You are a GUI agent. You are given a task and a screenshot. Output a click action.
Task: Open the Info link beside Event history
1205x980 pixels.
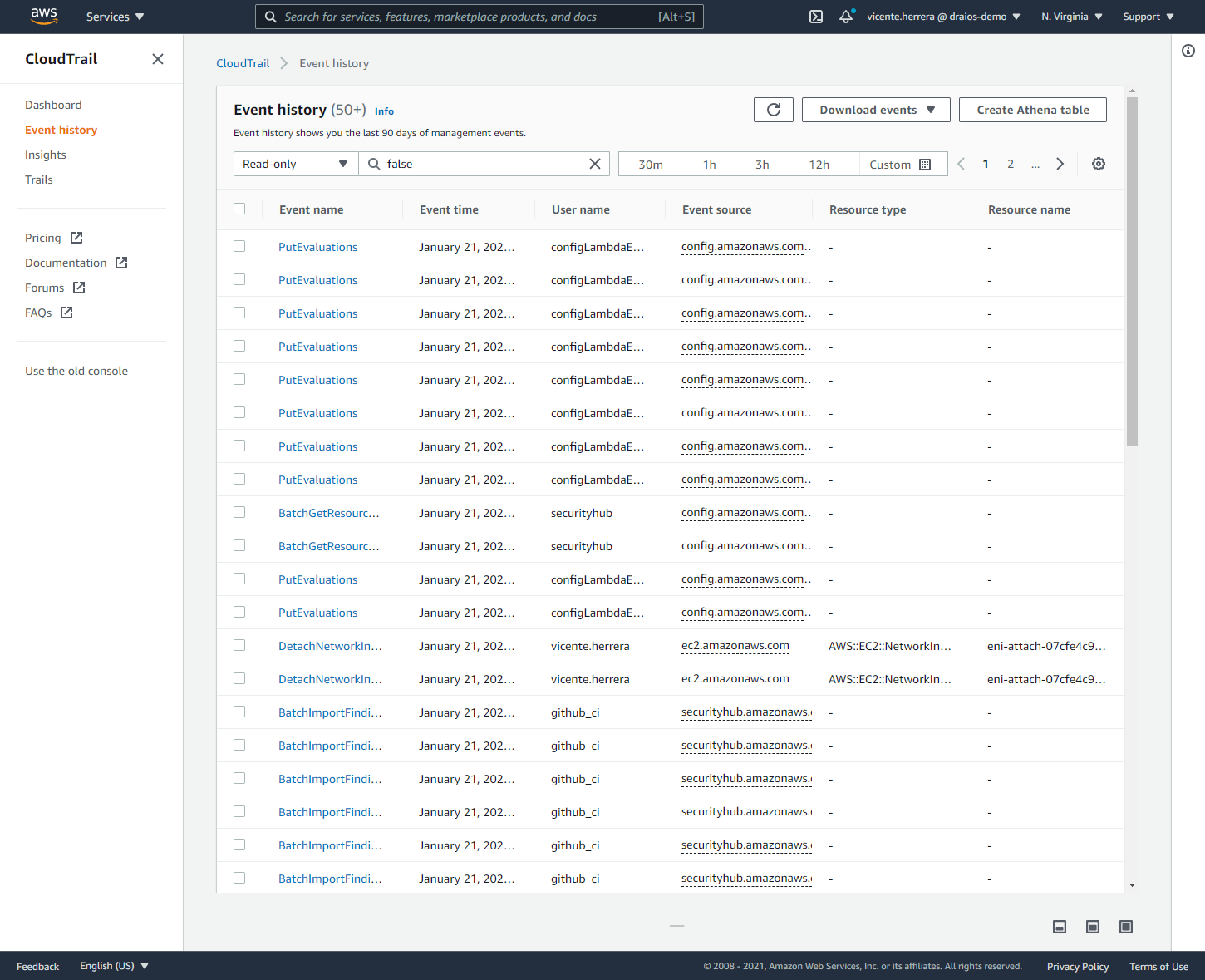(384, 111)
